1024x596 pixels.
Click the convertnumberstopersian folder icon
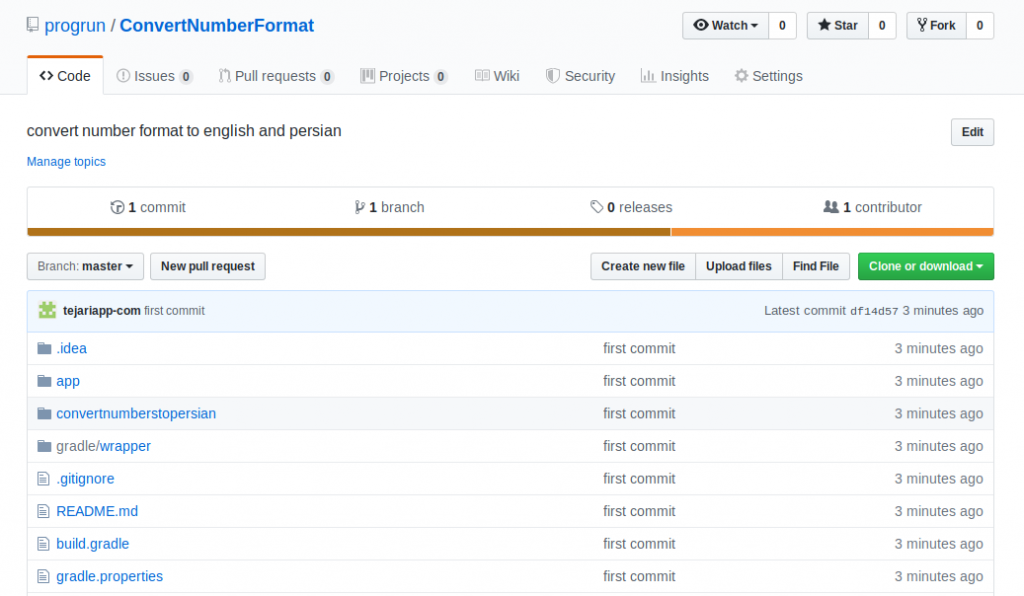(44, 414)
